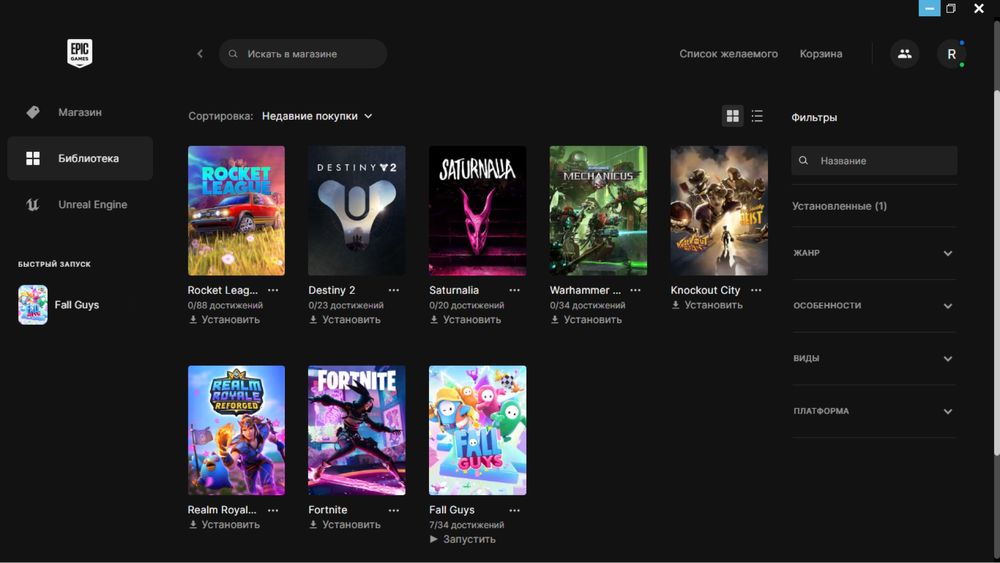Open Корзина cart link
1000x563 pixels.
(821, 54)
